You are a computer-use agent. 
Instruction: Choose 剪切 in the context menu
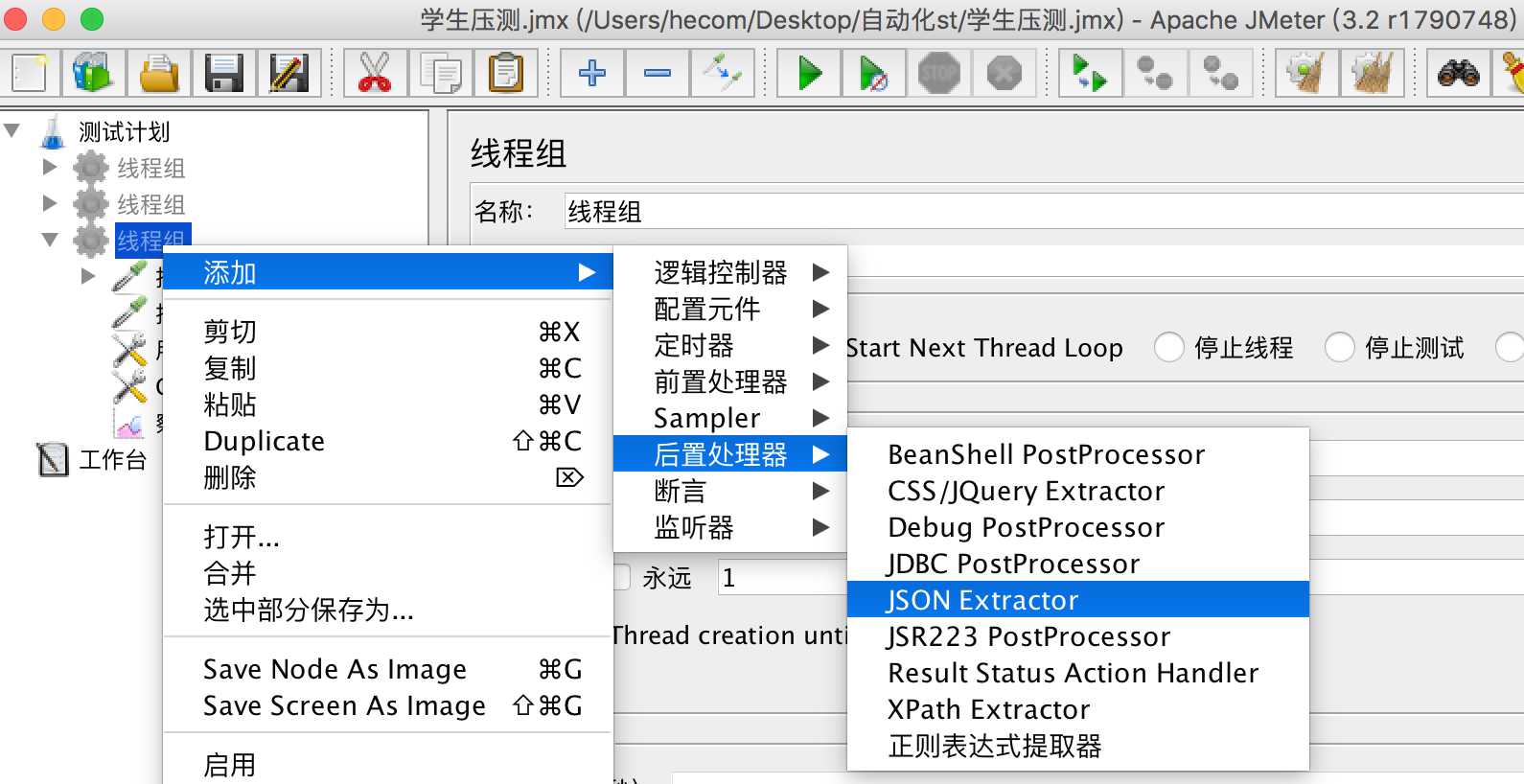pyautogui.click(x=387, y=332)
